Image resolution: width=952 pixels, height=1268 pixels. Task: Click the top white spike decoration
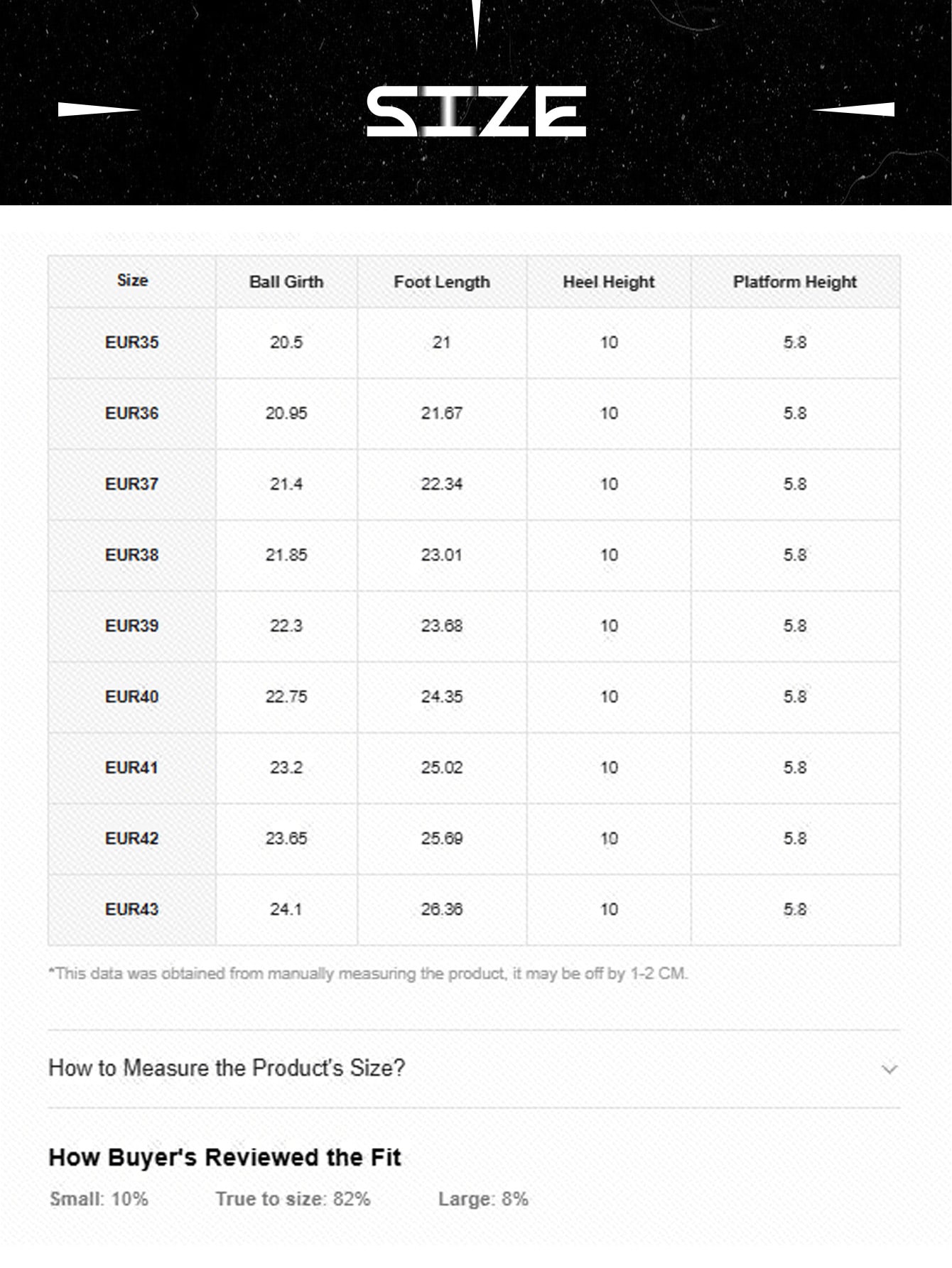pyautogui.click(x=476, y=23)
